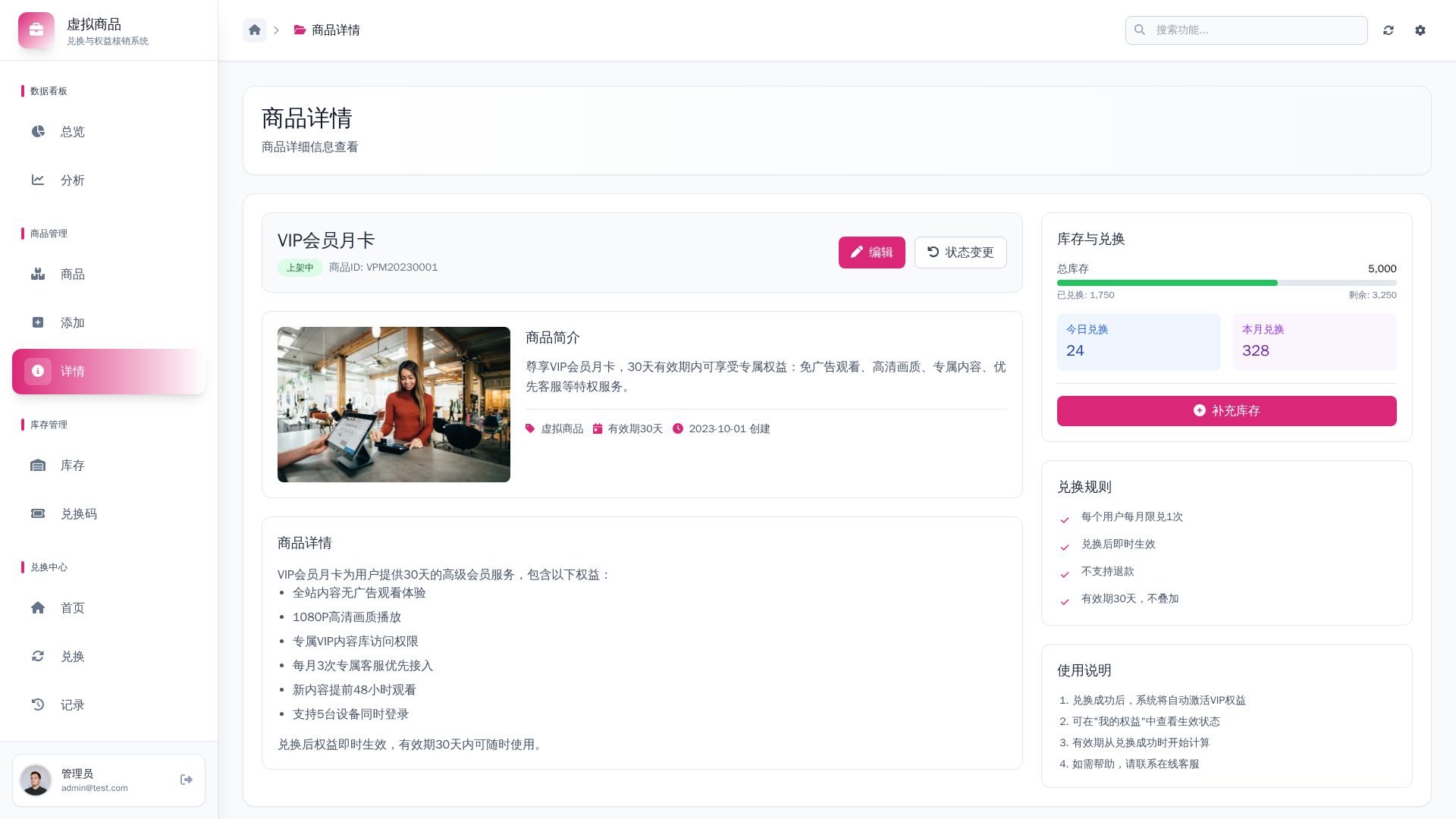Toggle the 上架中 status badge
Image resolution: width=1456 pixels, height=819 pixels.
point(300,267)
